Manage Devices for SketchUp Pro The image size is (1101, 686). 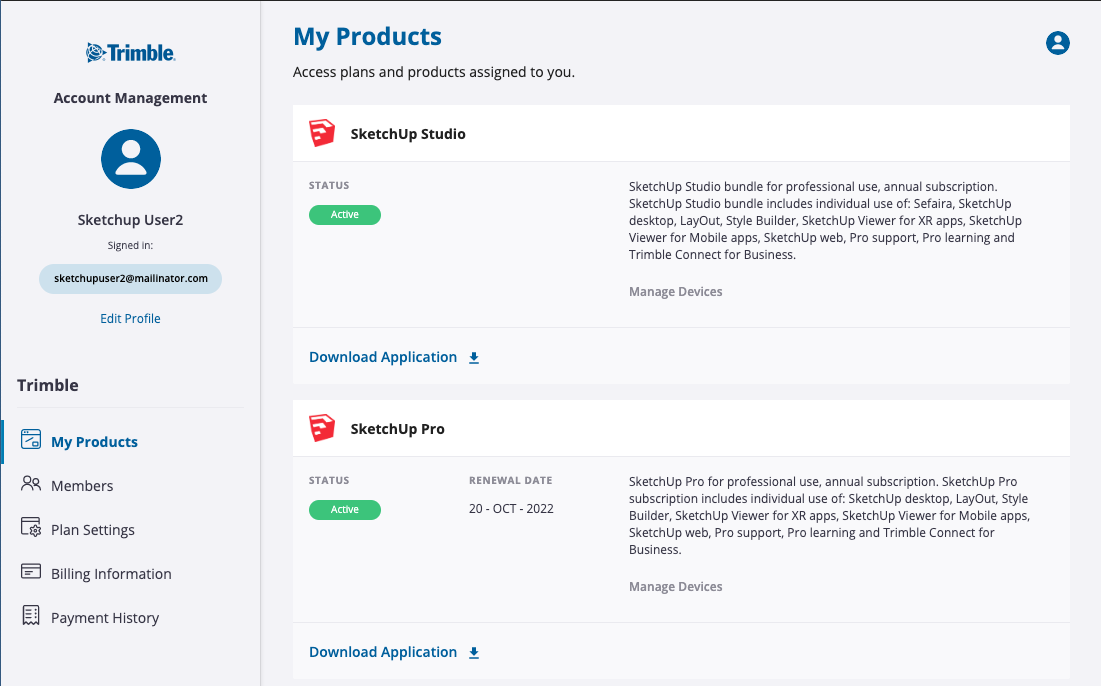pos(675,586)
